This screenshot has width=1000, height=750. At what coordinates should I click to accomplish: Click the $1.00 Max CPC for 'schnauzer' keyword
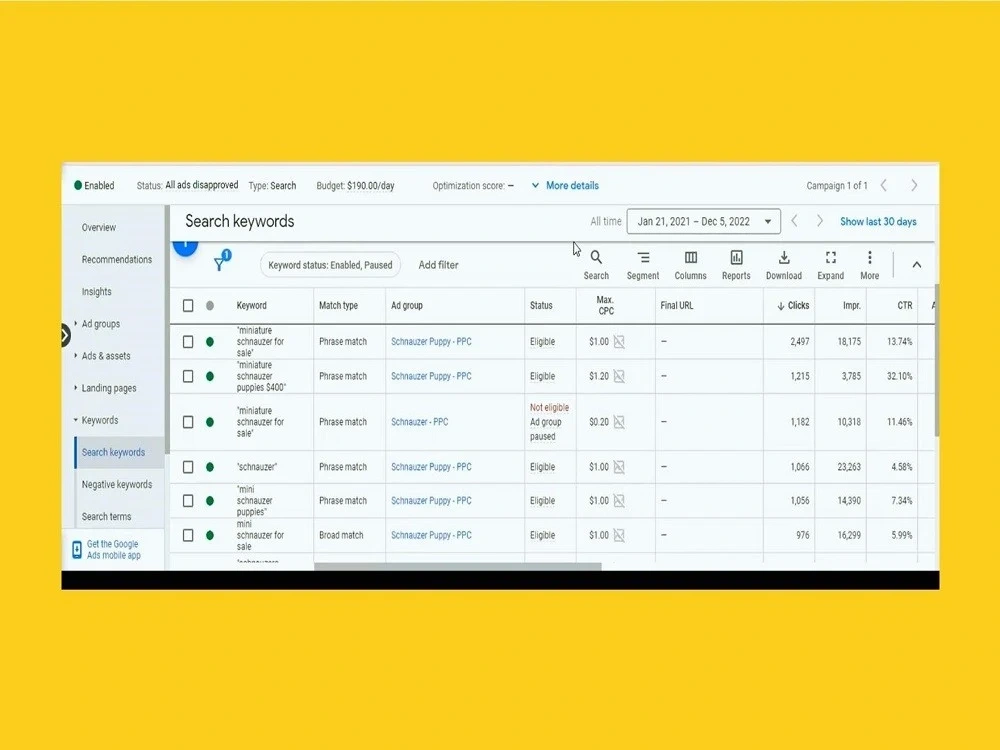(599, 467)
